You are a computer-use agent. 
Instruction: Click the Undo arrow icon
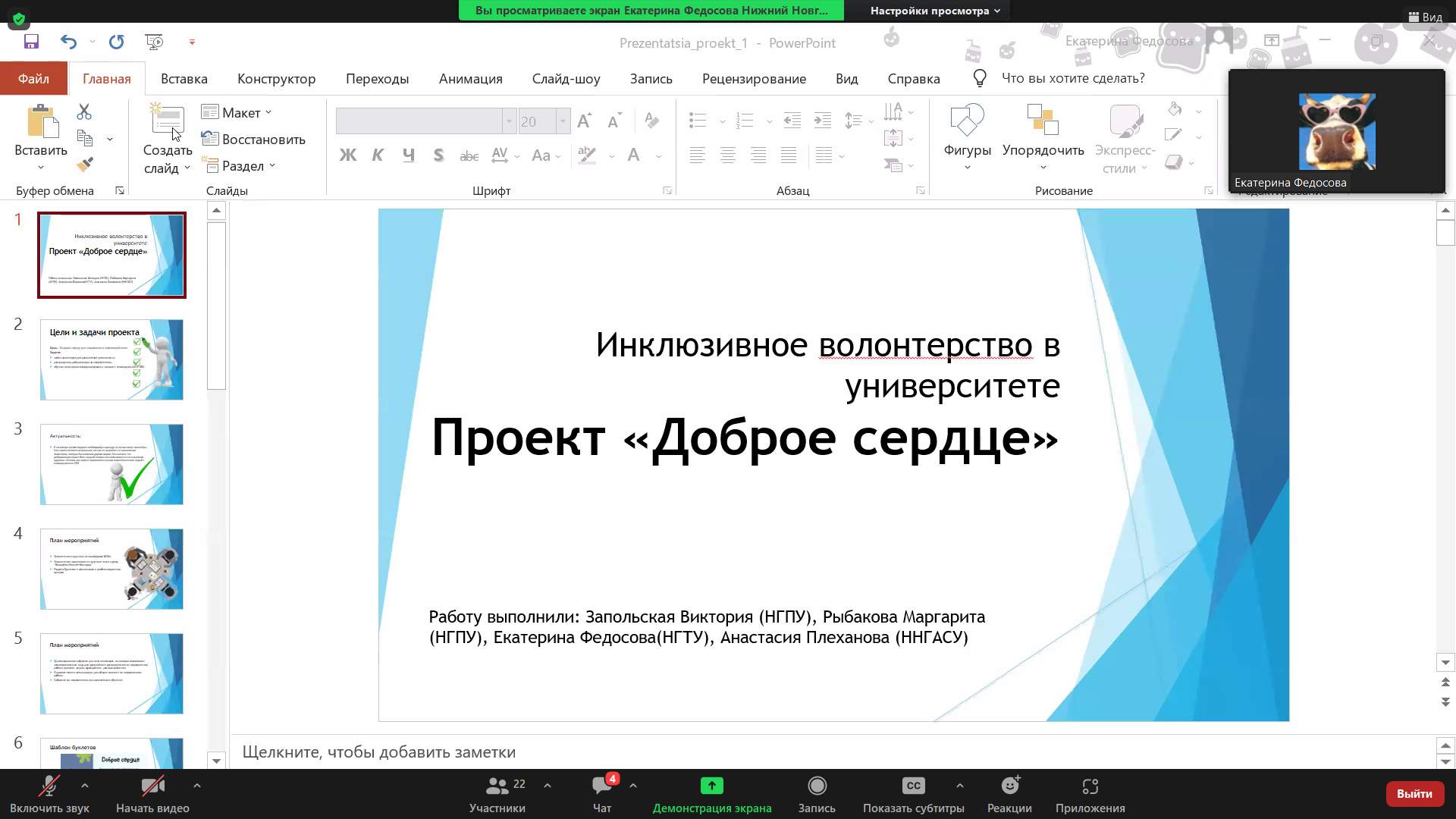68,42
